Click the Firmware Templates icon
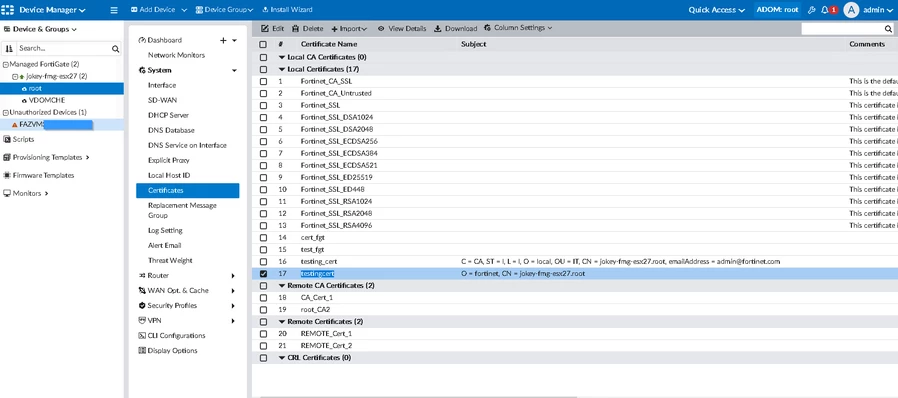The image size is (898, 398). point(7,175)
